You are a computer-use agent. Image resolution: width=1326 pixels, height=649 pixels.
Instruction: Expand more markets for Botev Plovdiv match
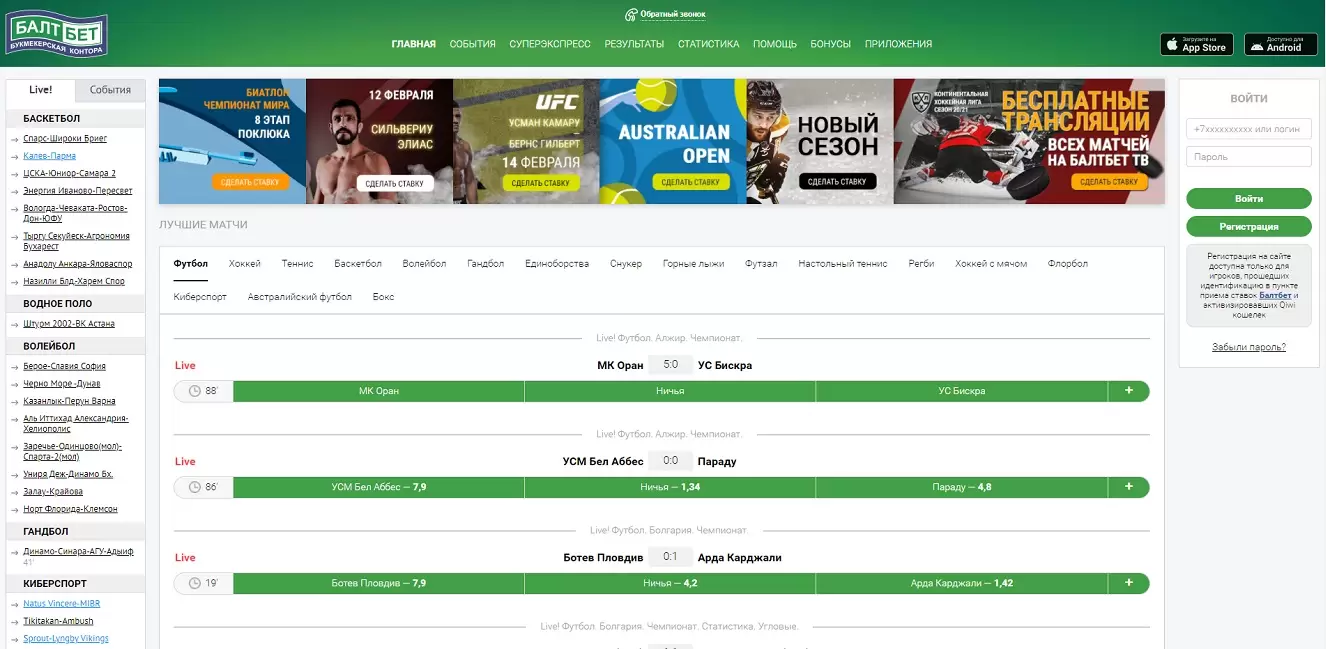(x=1129, y=583)
